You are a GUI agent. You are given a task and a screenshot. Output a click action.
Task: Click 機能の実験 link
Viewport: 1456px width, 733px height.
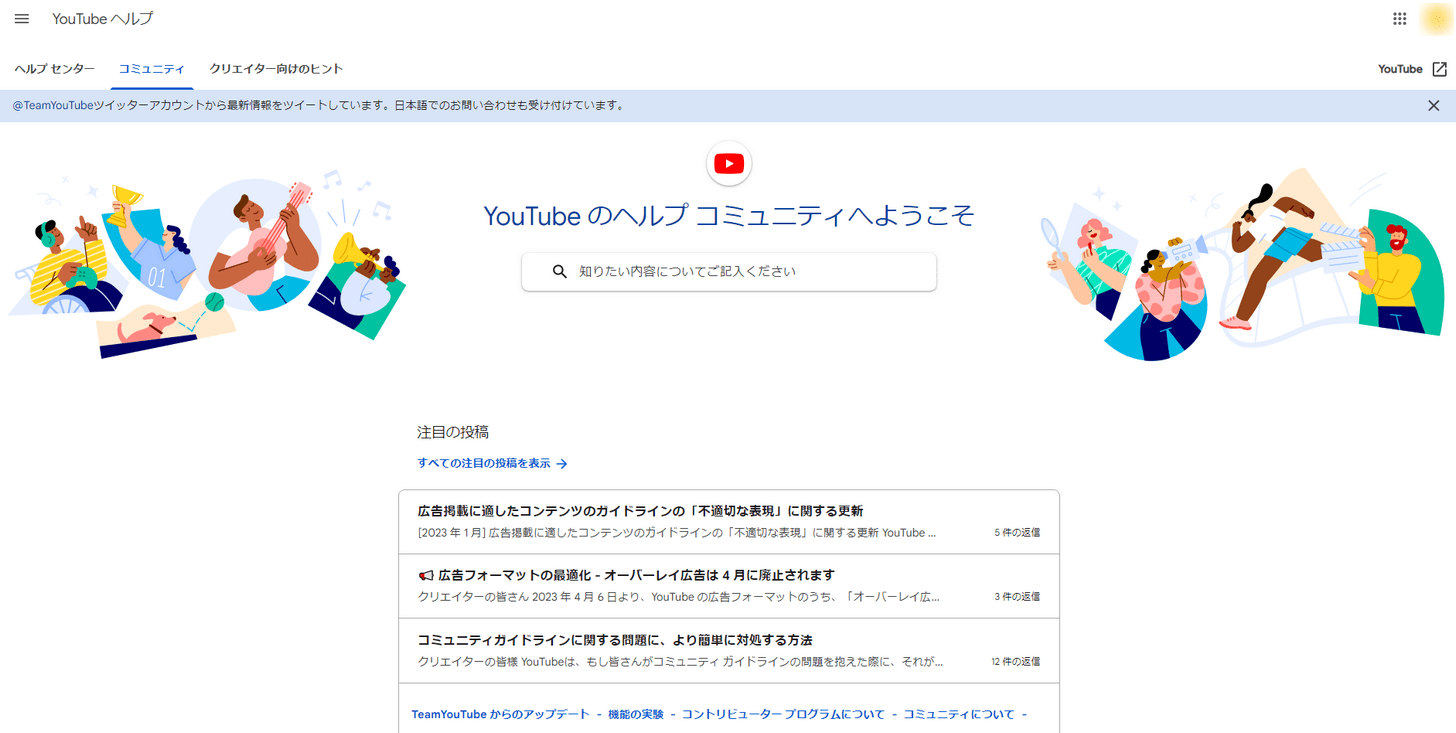pyautogui.click(x=635, y=714)
